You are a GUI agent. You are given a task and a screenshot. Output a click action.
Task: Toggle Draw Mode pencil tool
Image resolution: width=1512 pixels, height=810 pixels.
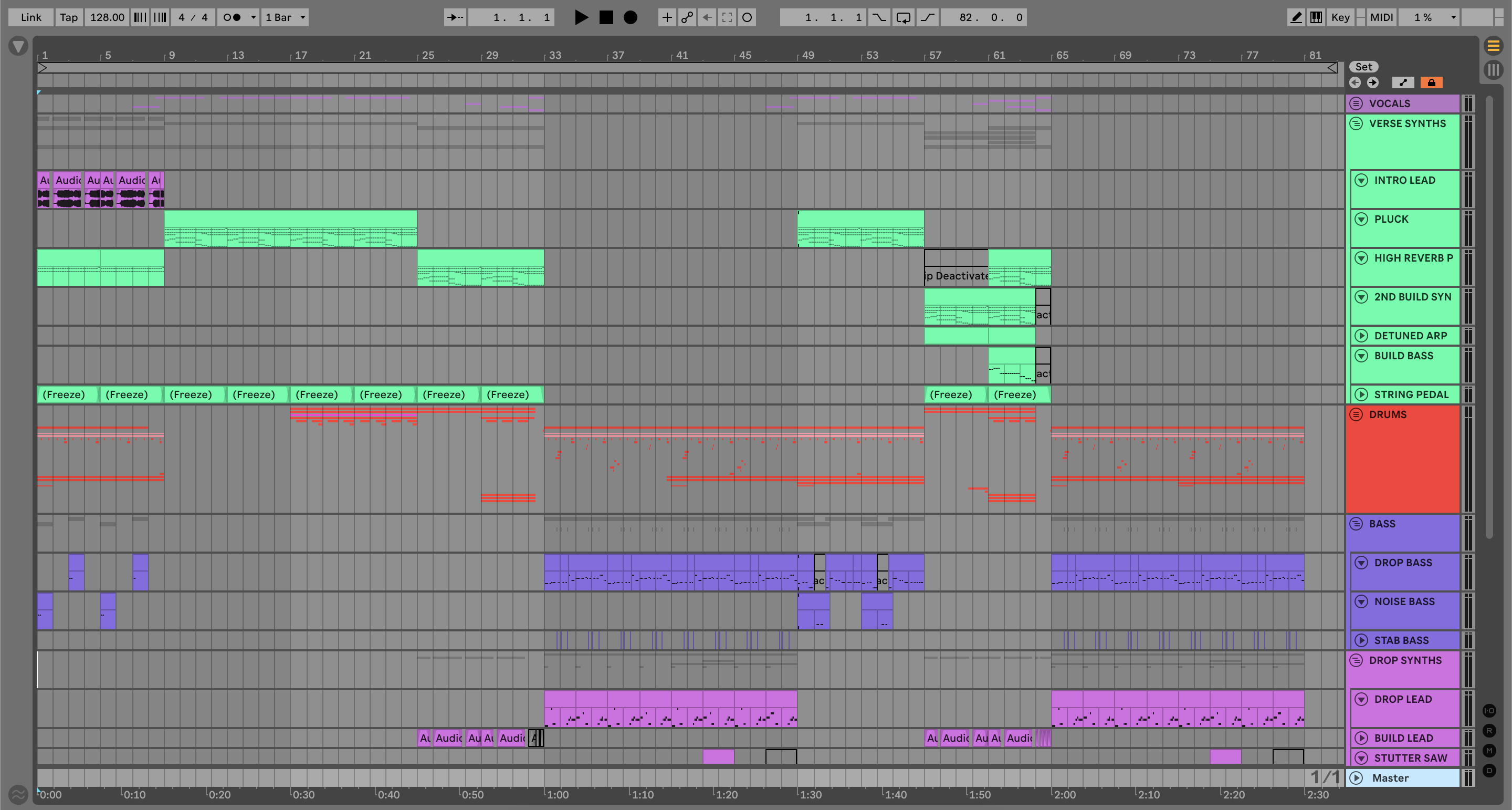click(1296, 18)
